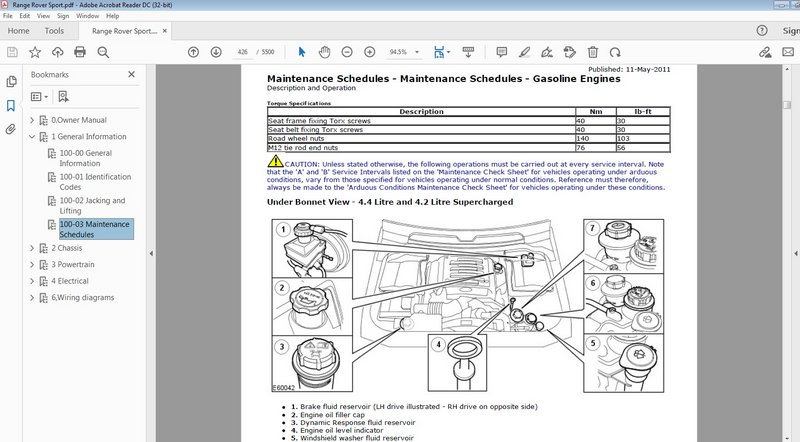Open the help question mark icon
800x442 pixels.
(x=762, y=31)
